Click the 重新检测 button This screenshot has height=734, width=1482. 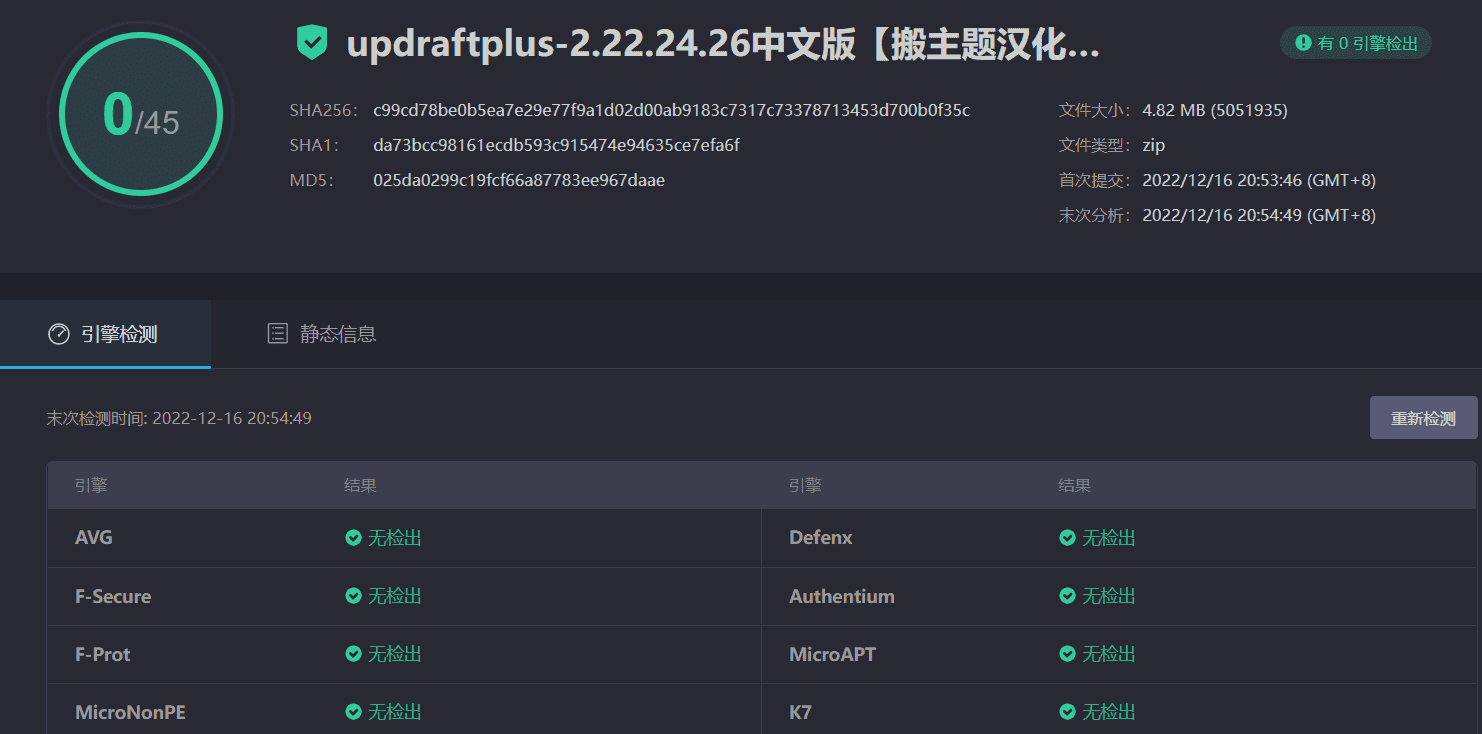click(x=1423, y=418)
